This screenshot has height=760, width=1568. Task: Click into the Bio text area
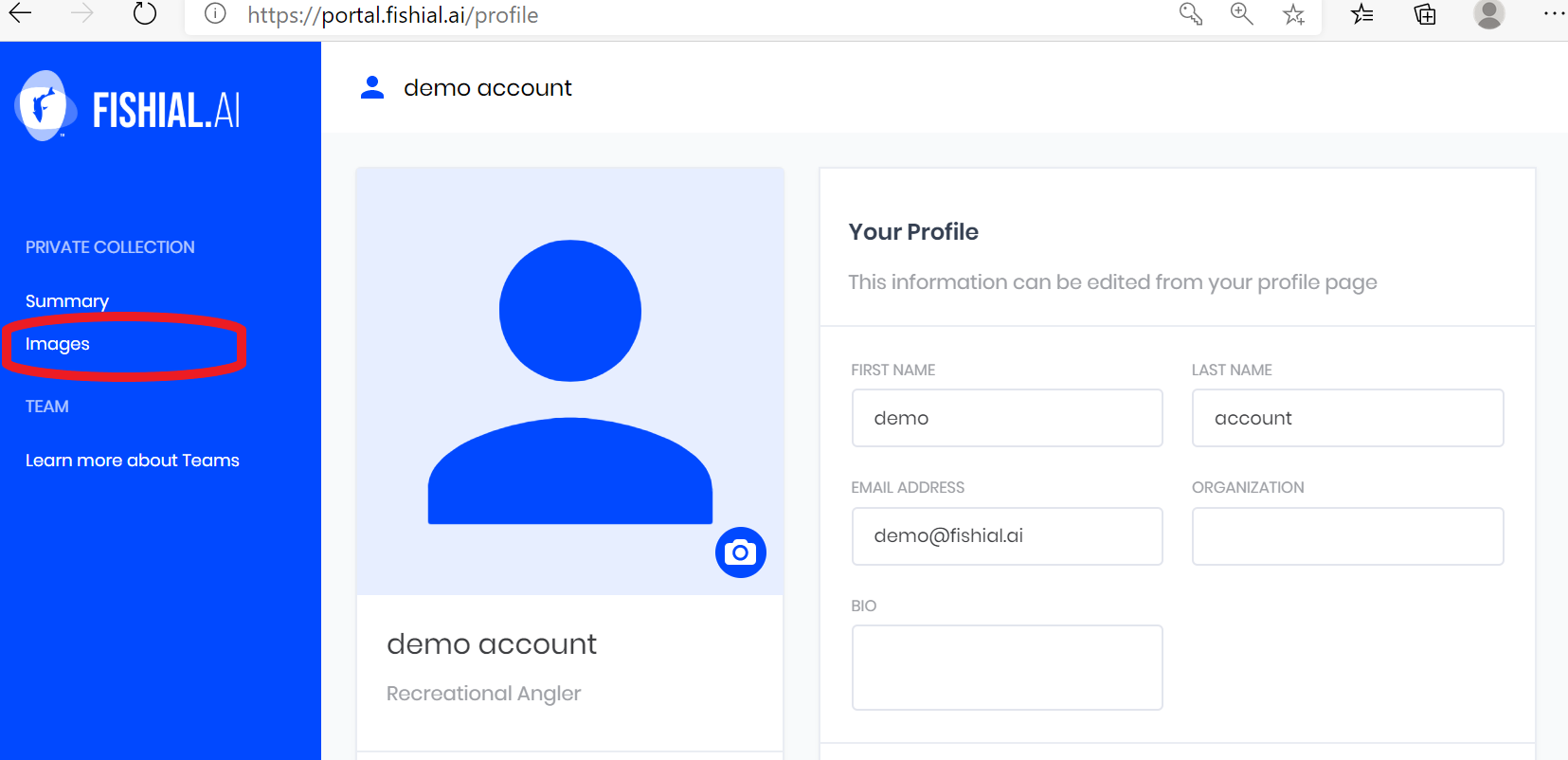pos(1006,667)
